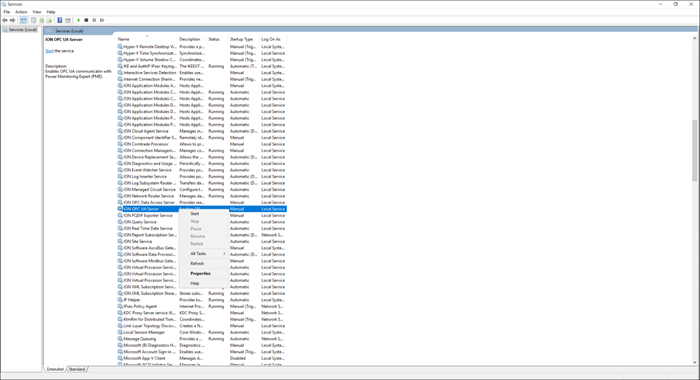
Task: Click the Services app icon in title bar
Action: tap(4, 4)
